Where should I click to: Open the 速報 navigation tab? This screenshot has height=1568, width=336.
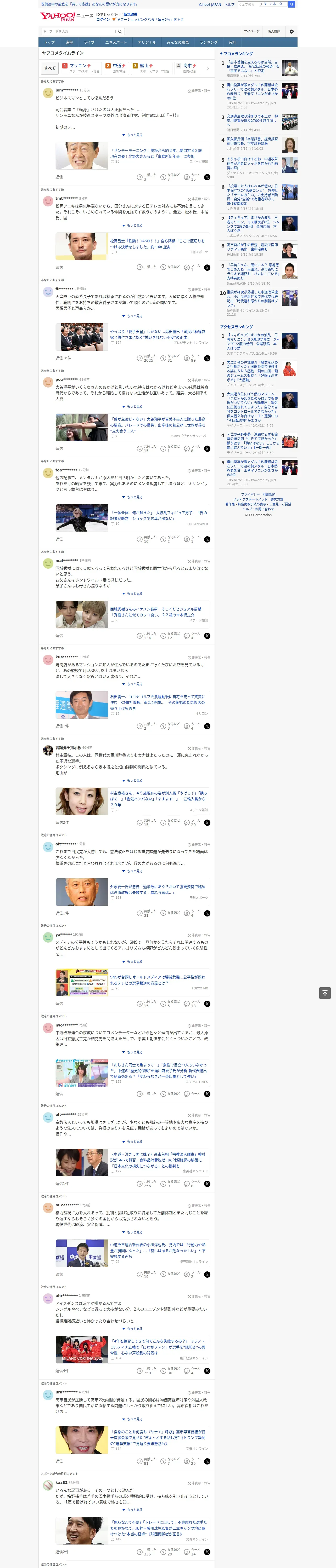[x=69, y=43]
